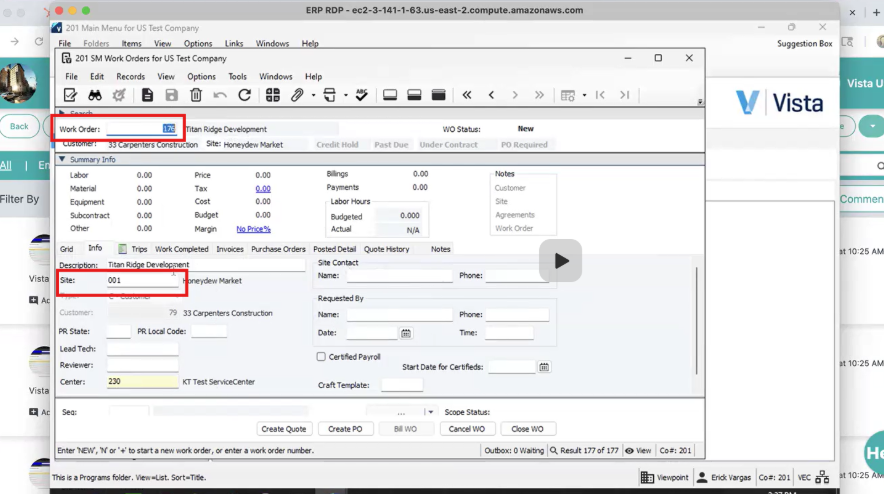Image resolution: width=884 pixels, height=494 pixels.
Task: Click the first panel layout icon
Action: 390,95
